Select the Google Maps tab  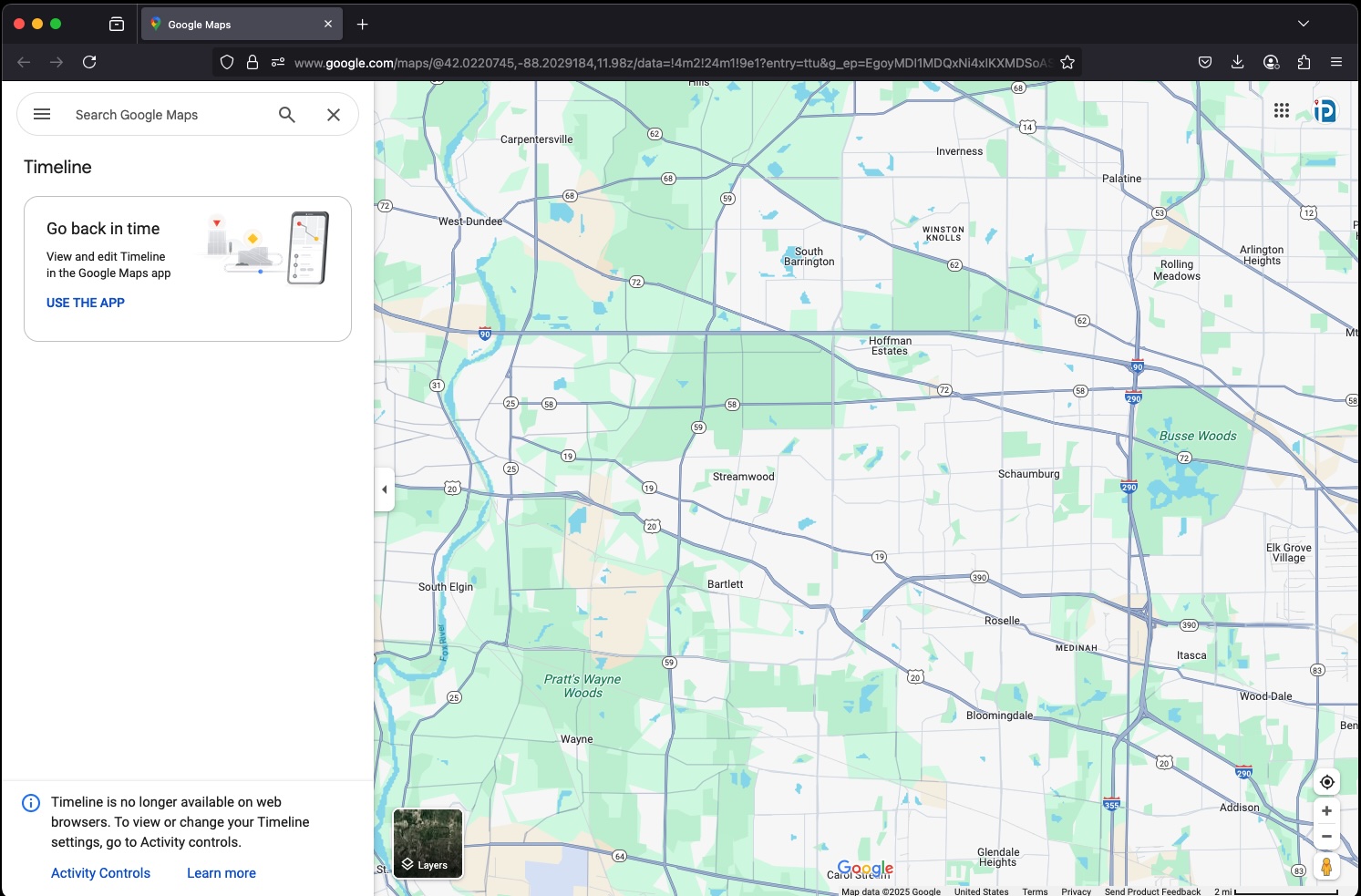tap(242, 25)
